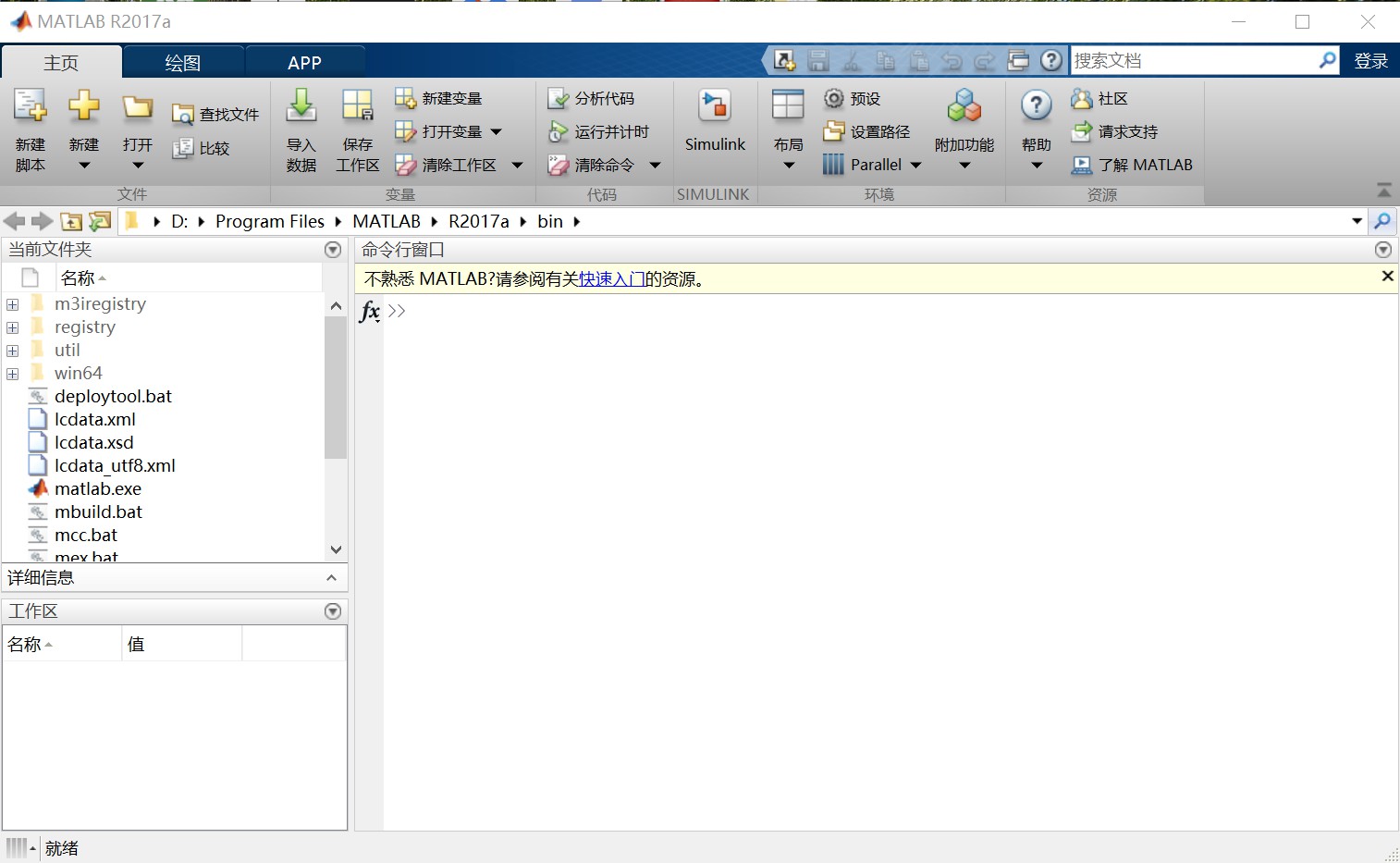The height and width of the screenshot is (863, 1400).
Task: Visit the 社区 community
Action: (1099, 98)
